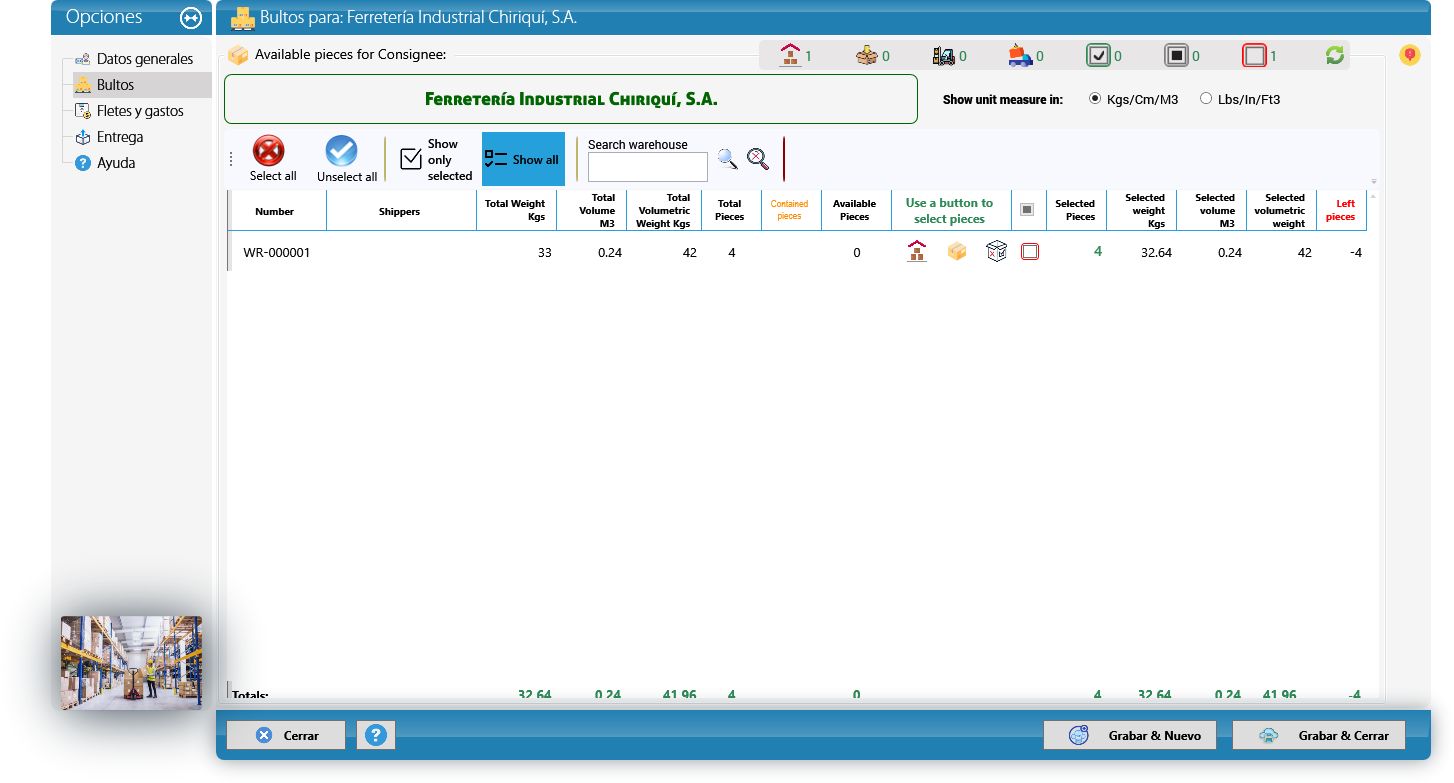1454x783 pixels.
Task: Click the delivery truck counter icon
Action: (1020, 56)
